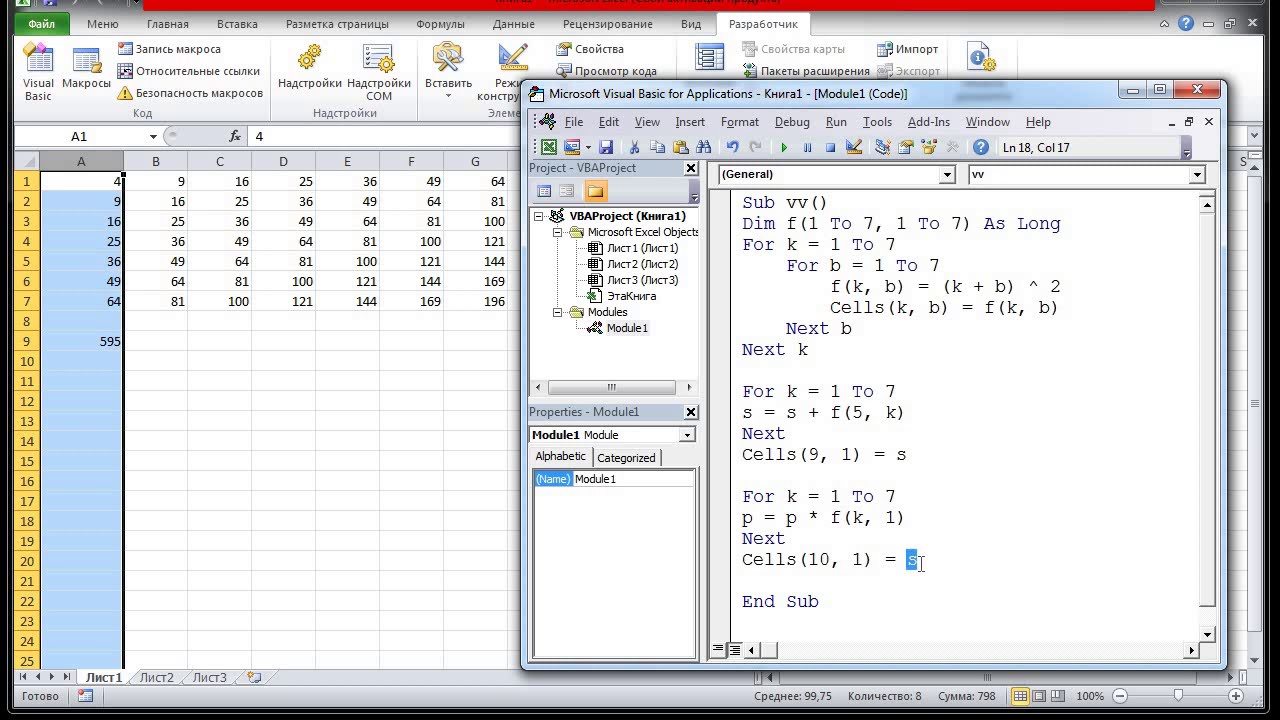1280x720 pixels.
Task: Open the Tools menu in VBA
Action: 877,122
